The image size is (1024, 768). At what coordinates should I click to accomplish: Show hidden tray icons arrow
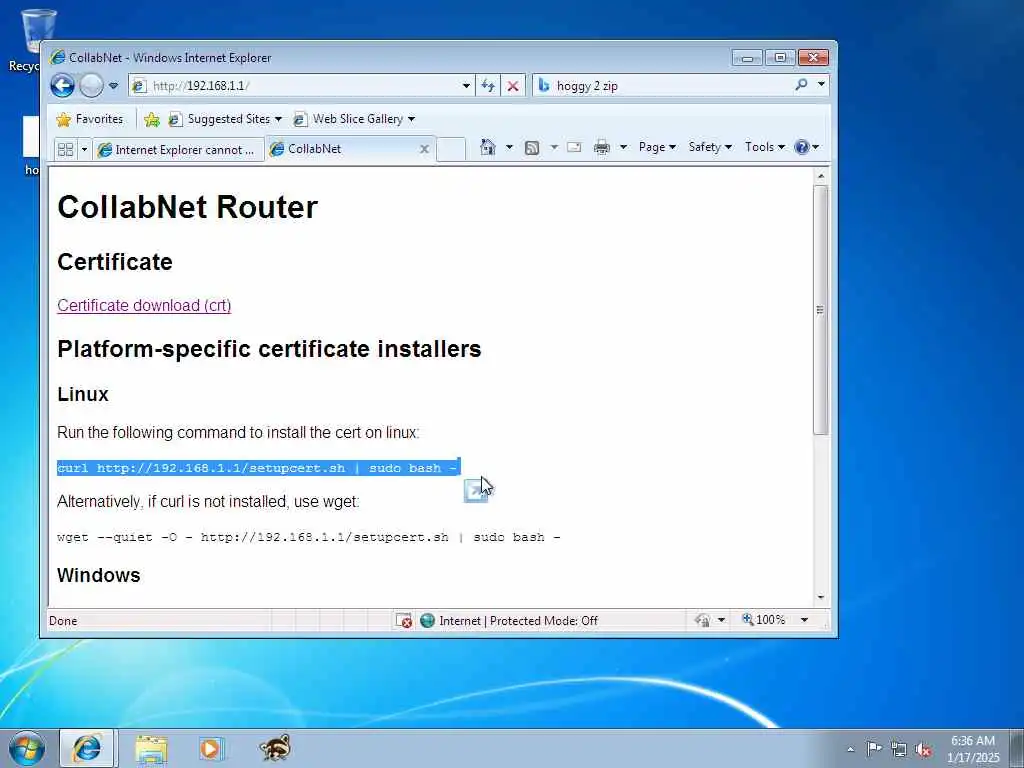click(x=850, y=749)
